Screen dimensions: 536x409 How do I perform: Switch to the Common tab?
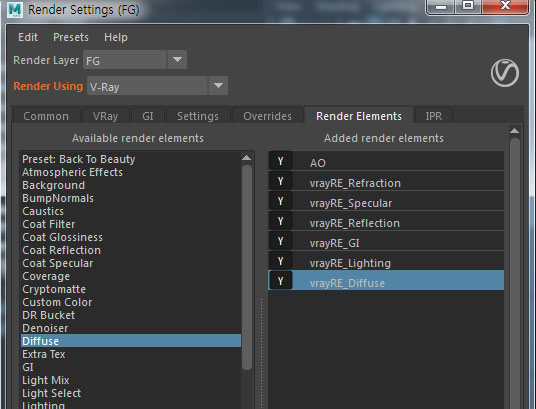46,116
